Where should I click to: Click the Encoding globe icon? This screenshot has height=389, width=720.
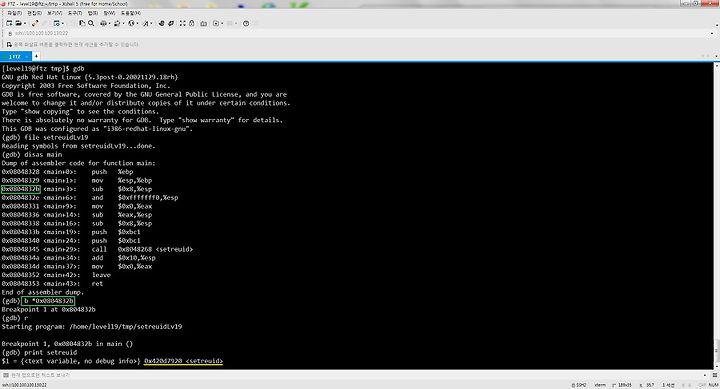131,23
